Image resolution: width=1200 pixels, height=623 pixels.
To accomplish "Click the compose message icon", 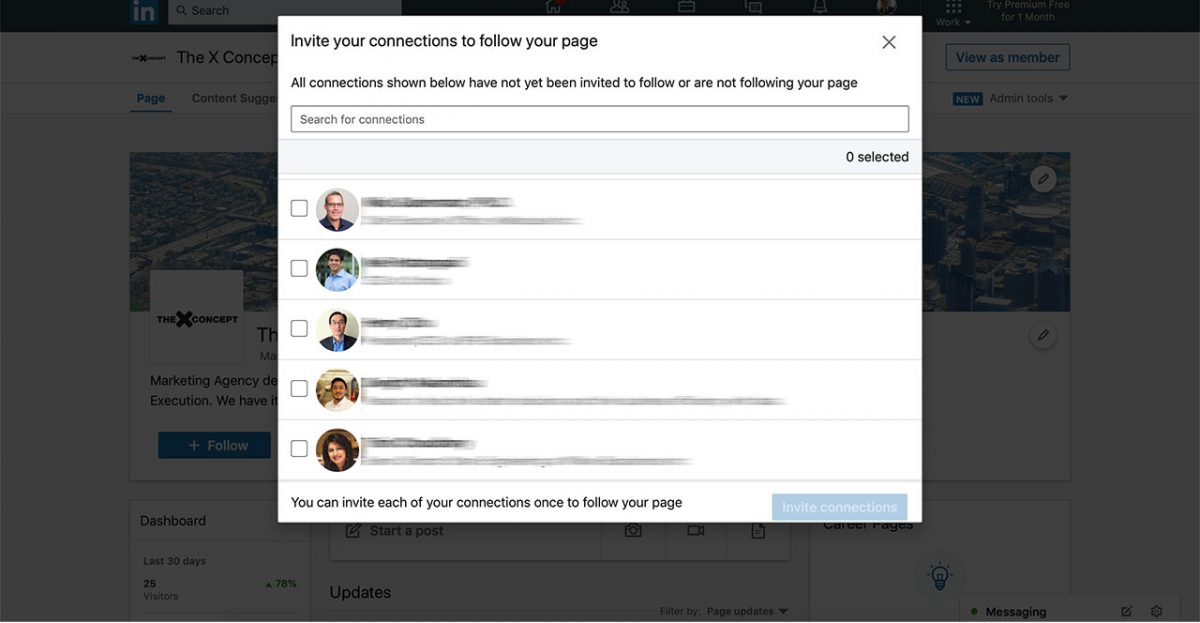I will (x=1127, y=611).
